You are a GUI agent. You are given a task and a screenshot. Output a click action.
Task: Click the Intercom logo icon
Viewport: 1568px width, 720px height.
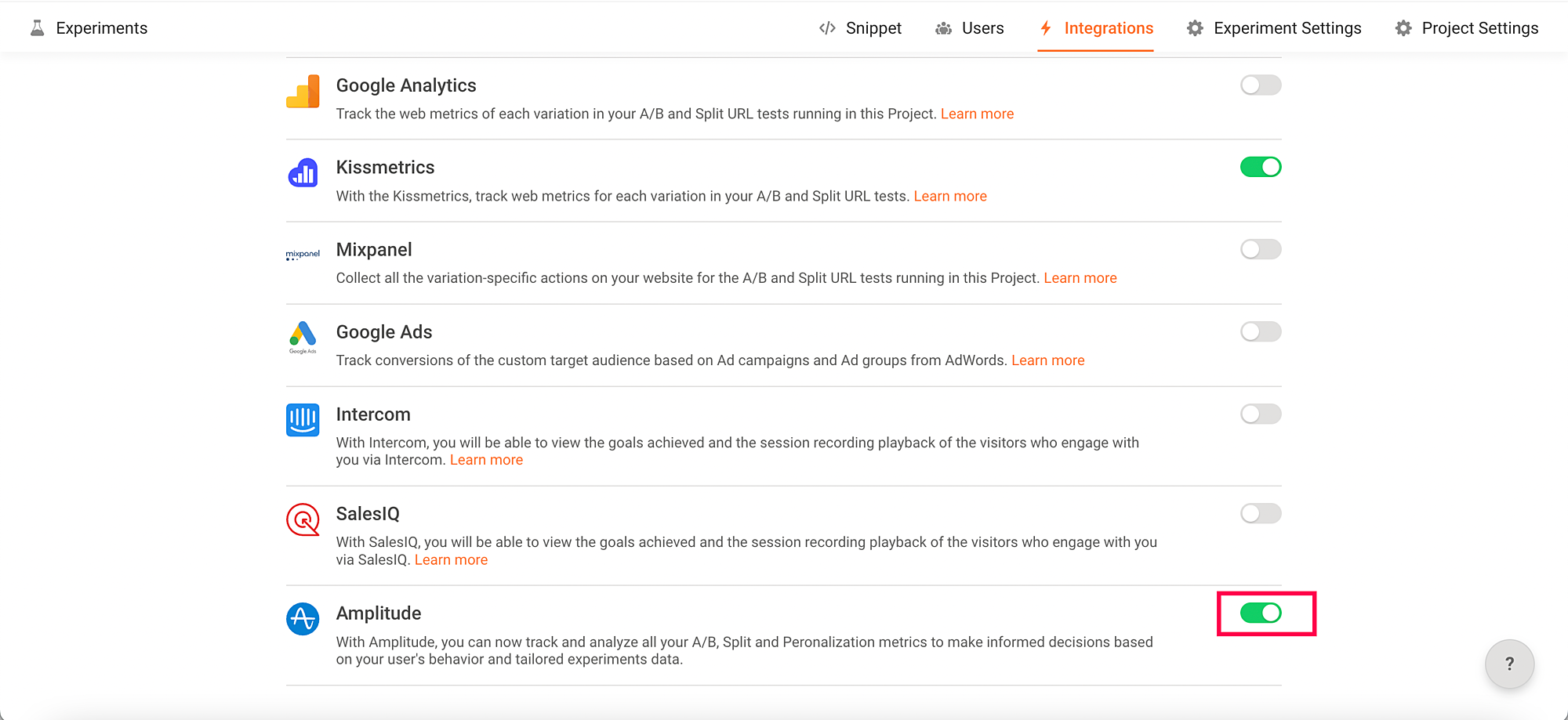click(303, 420)
